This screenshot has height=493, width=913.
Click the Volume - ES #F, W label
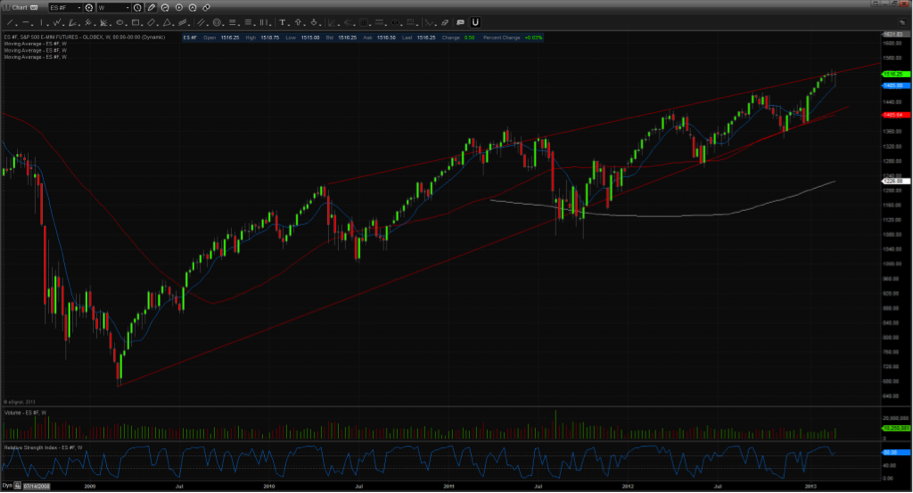point(26,413)
